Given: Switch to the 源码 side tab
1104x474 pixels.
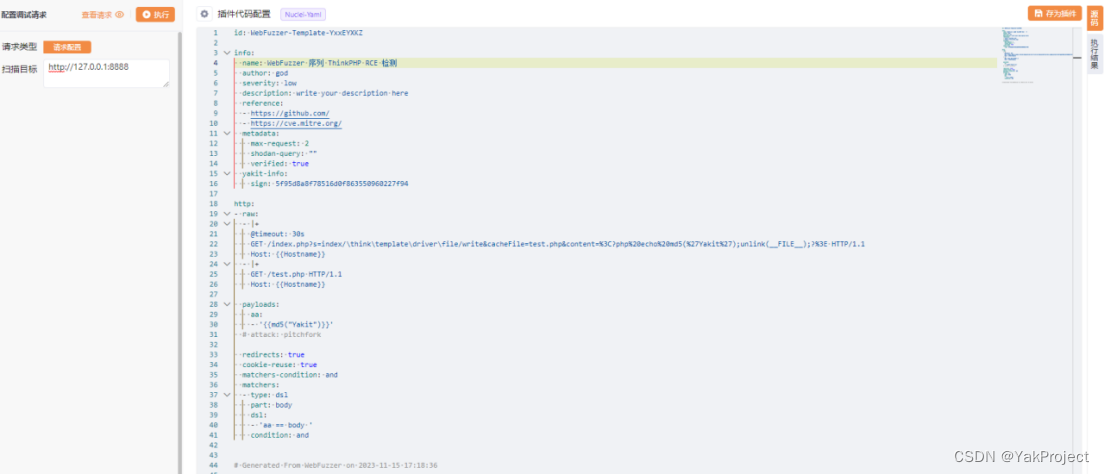Looking at the screenshot, I should pos(1094,18).
